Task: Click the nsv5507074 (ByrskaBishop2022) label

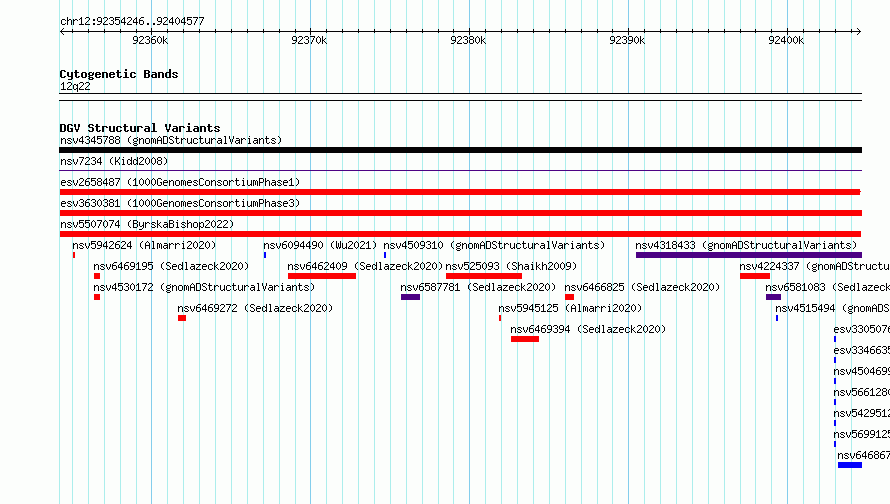Action: pos(147,224)
